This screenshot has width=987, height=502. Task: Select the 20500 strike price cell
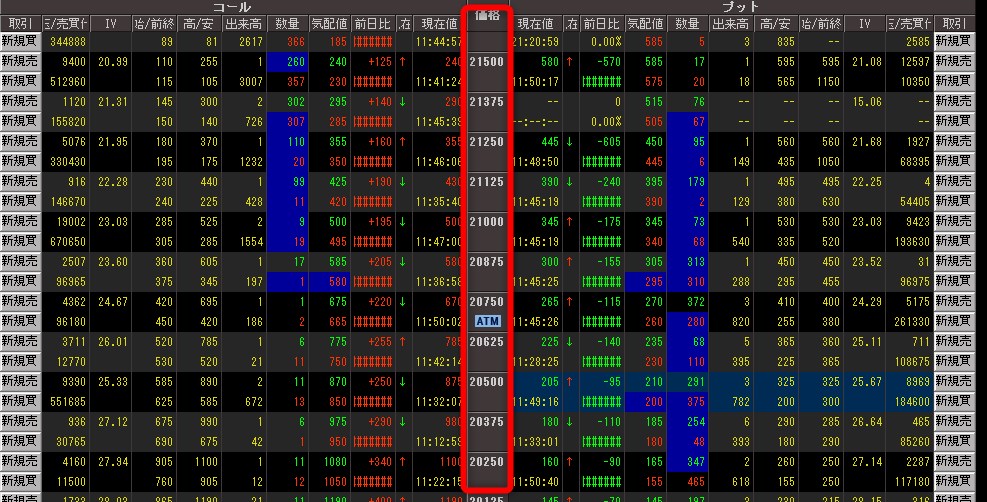[487, 381]
